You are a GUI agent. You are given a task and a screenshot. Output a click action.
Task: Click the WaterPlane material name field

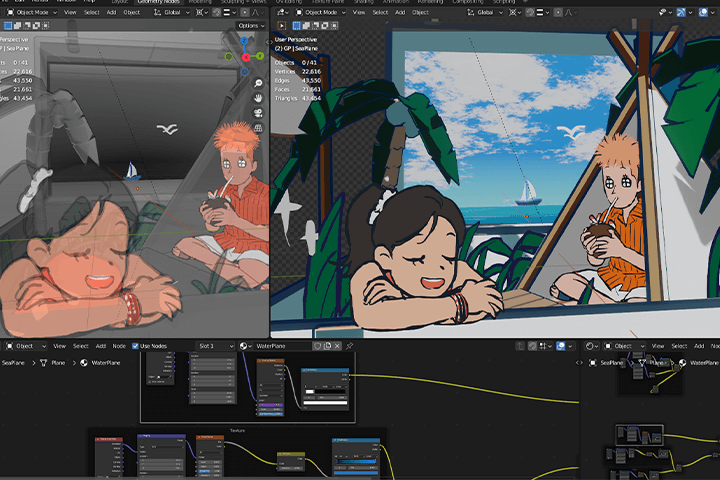tap(283, 346)
